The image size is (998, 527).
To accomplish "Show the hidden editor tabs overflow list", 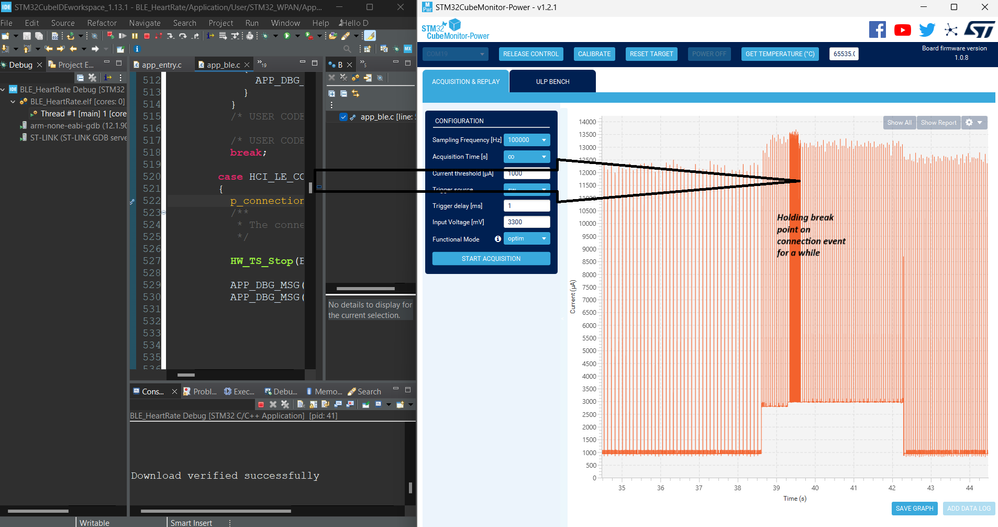I will point(262,63).
